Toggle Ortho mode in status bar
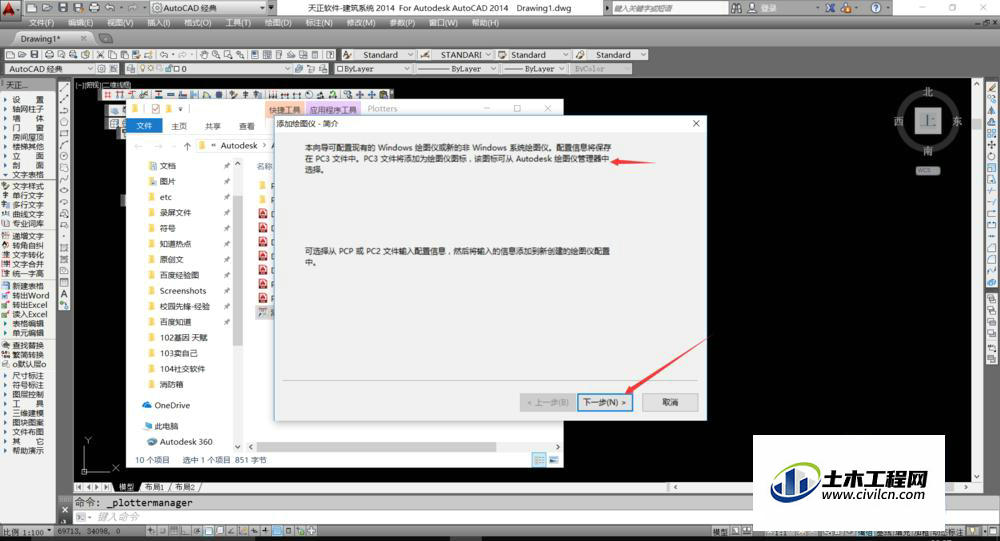 pos(186,531)
